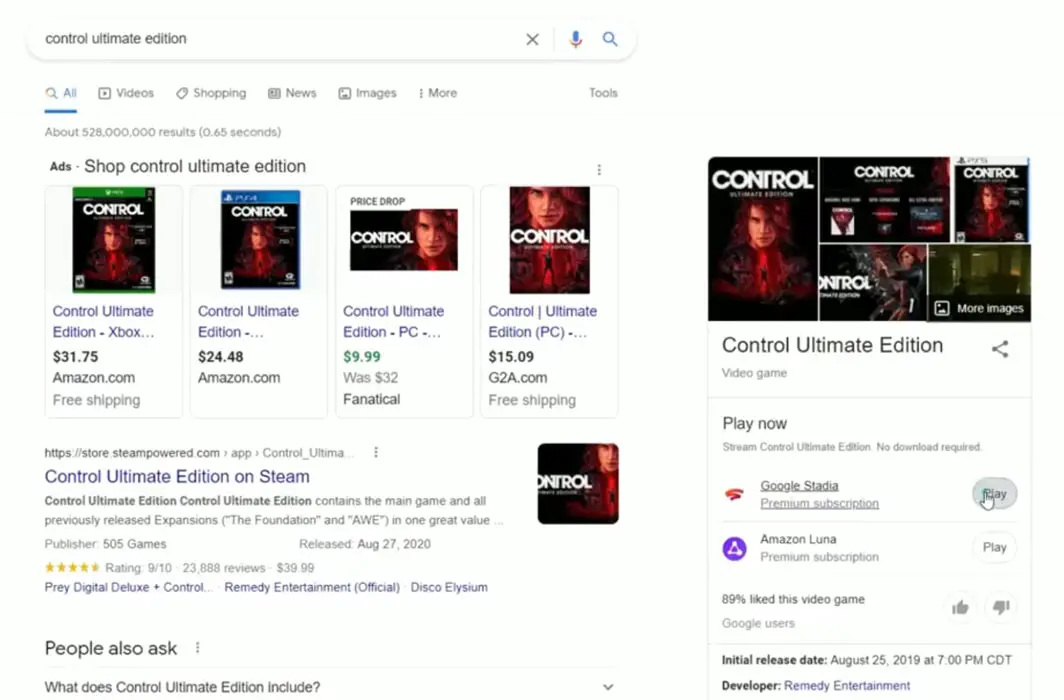
Task: Click thumbs up like icon
Action: 960,607
